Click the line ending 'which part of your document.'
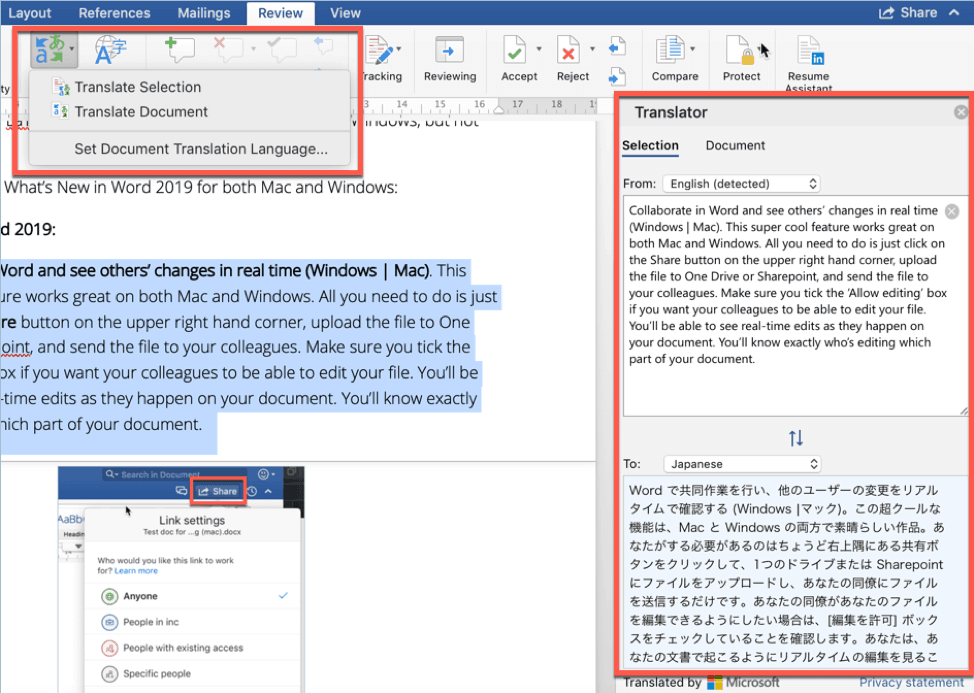The image size is (974, 693). 101,424
